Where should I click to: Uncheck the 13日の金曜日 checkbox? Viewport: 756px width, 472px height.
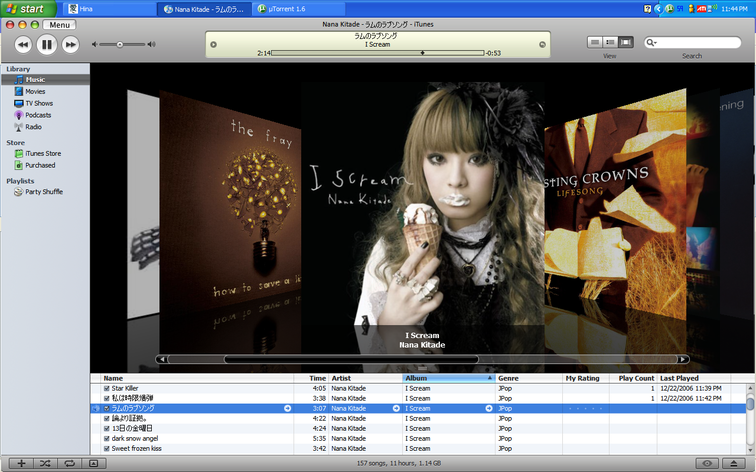click(x=107, y=429)
